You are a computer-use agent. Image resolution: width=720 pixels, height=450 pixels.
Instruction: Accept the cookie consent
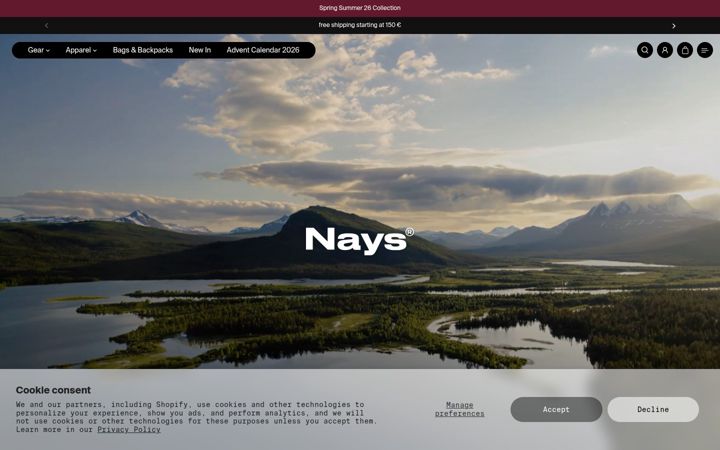(x=556, y=410)
